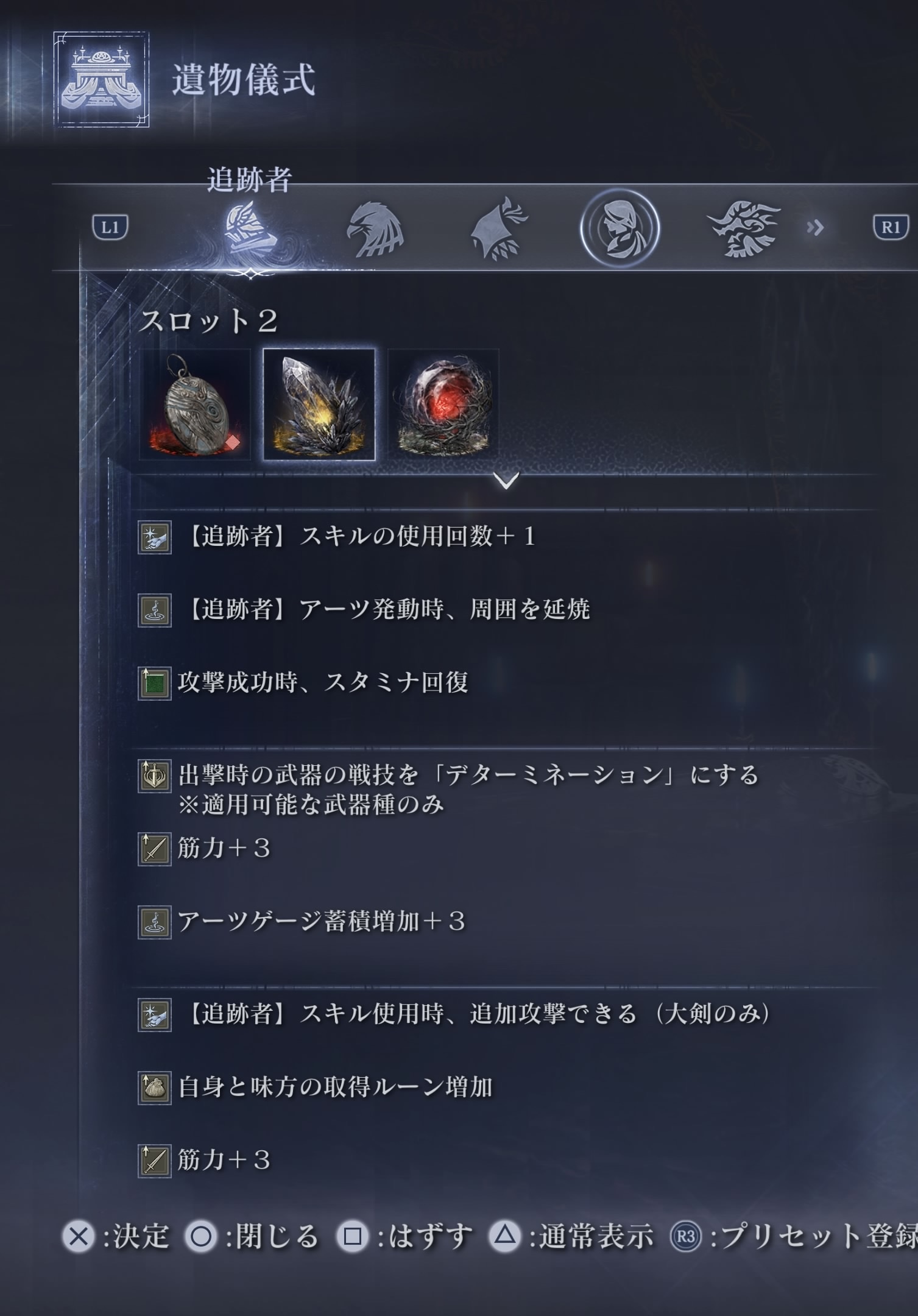Select the eagle-head character icon
Screen dimensions: 918x1316
pos(375,229)
